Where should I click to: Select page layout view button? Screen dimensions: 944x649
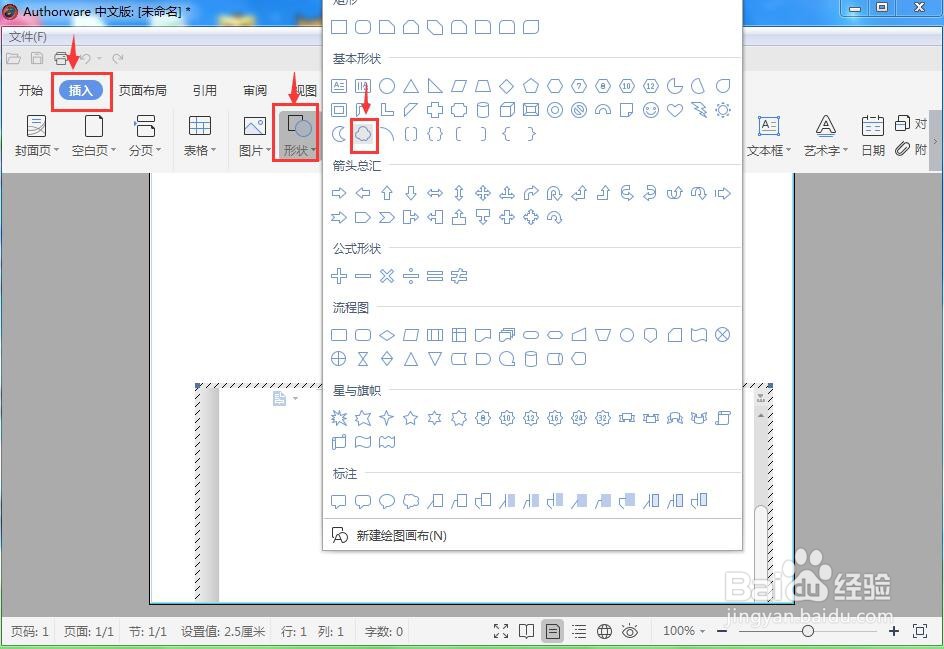pos(553,631)
